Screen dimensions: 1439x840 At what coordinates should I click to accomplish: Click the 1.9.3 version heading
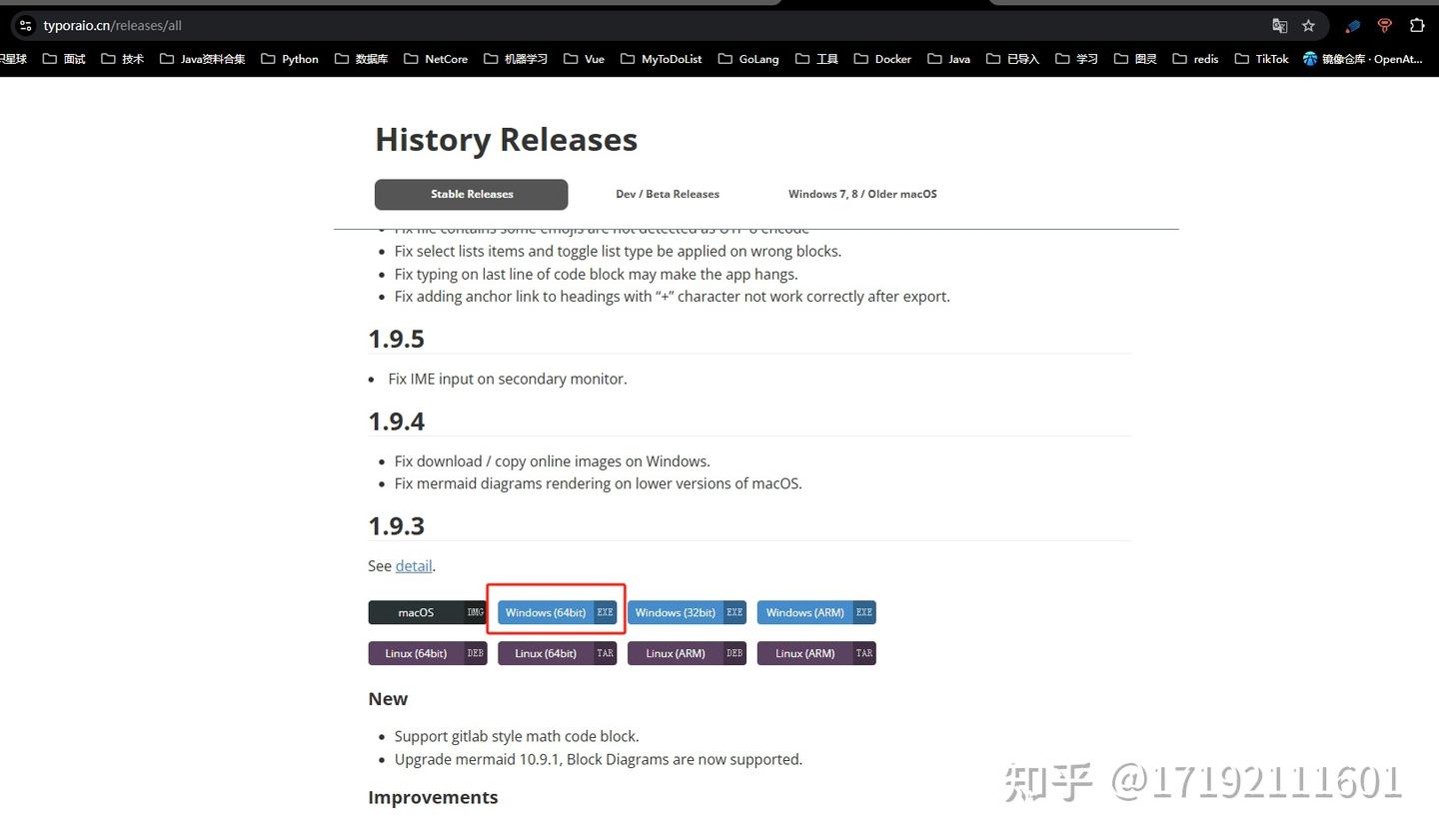click(397, 525)
